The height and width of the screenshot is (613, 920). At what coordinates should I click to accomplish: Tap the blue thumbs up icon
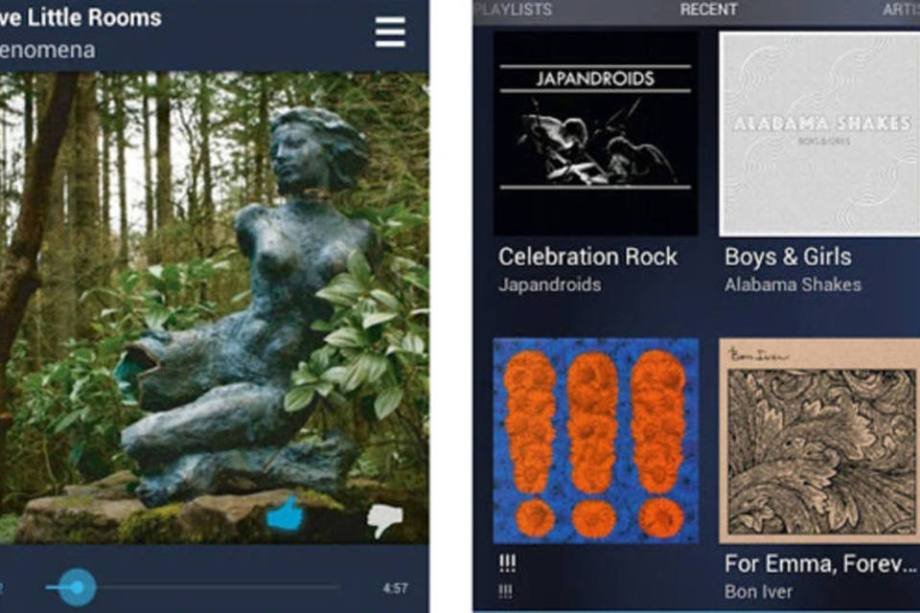pos(285,514)
